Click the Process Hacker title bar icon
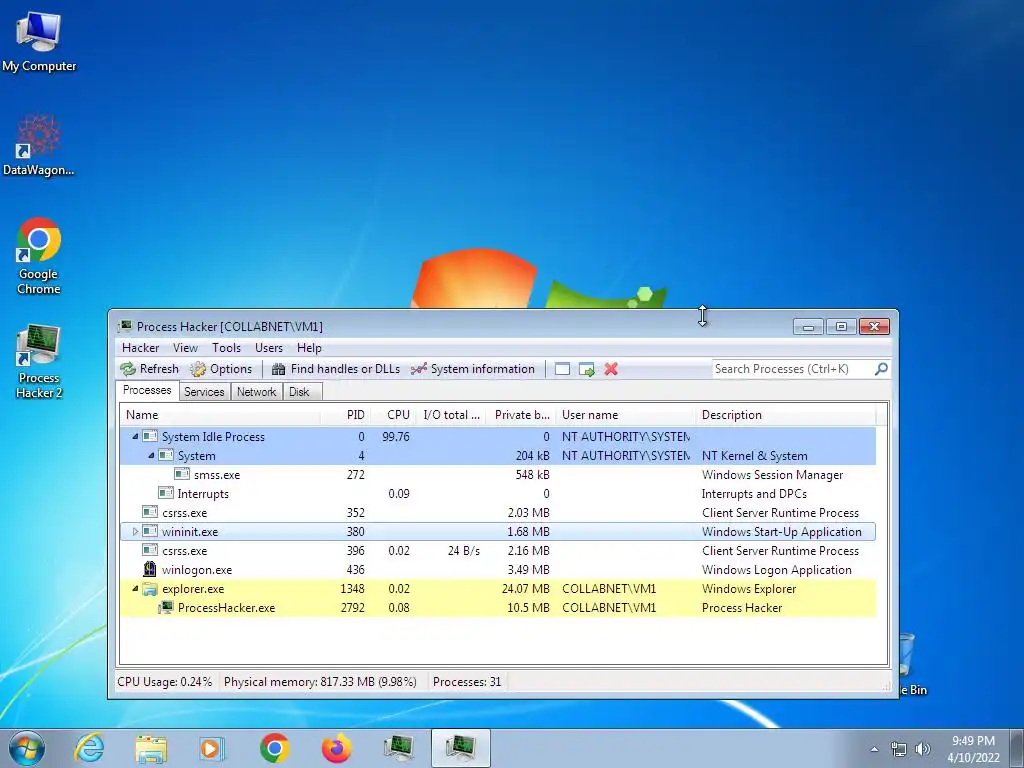 (x=125, y=326)
